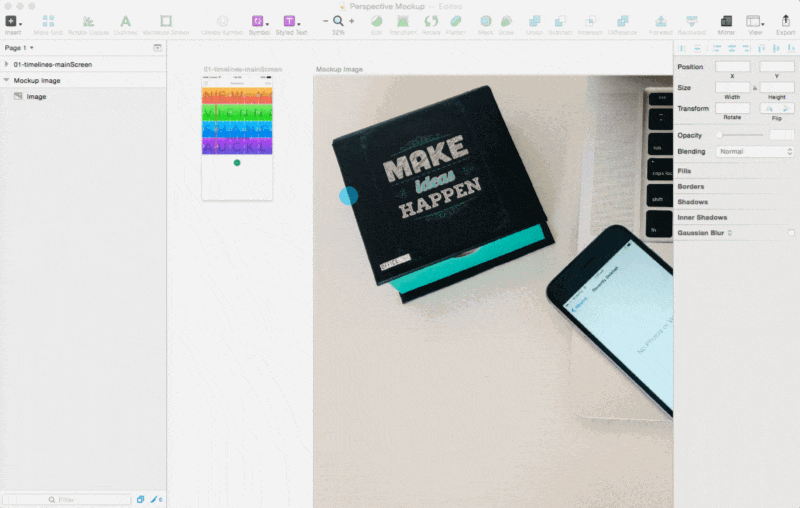Open the Blending mode dropdown
This screenshot has height=508, width=800.
(755, 151)
